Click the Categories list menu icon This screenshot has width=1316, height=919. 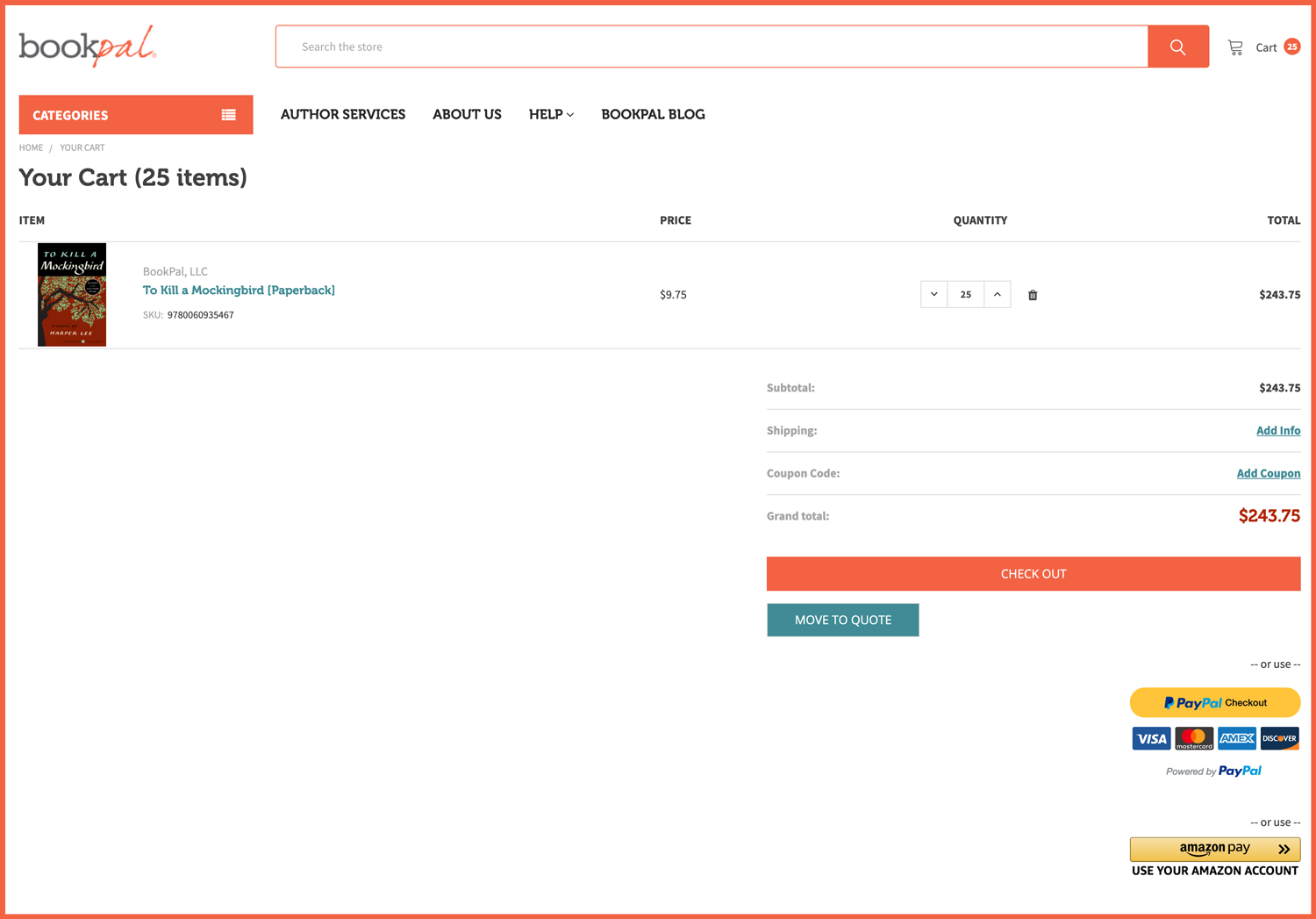tap(228, 115)
